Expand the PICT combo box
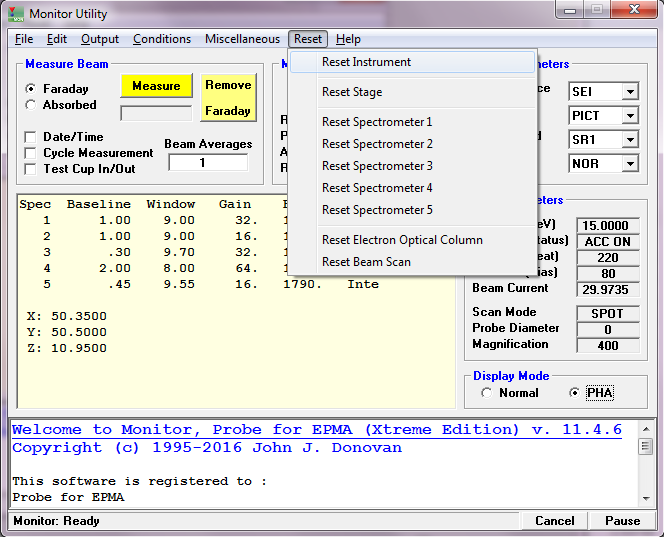This screenshot has height=537, width=664. [x=629, y=116]
